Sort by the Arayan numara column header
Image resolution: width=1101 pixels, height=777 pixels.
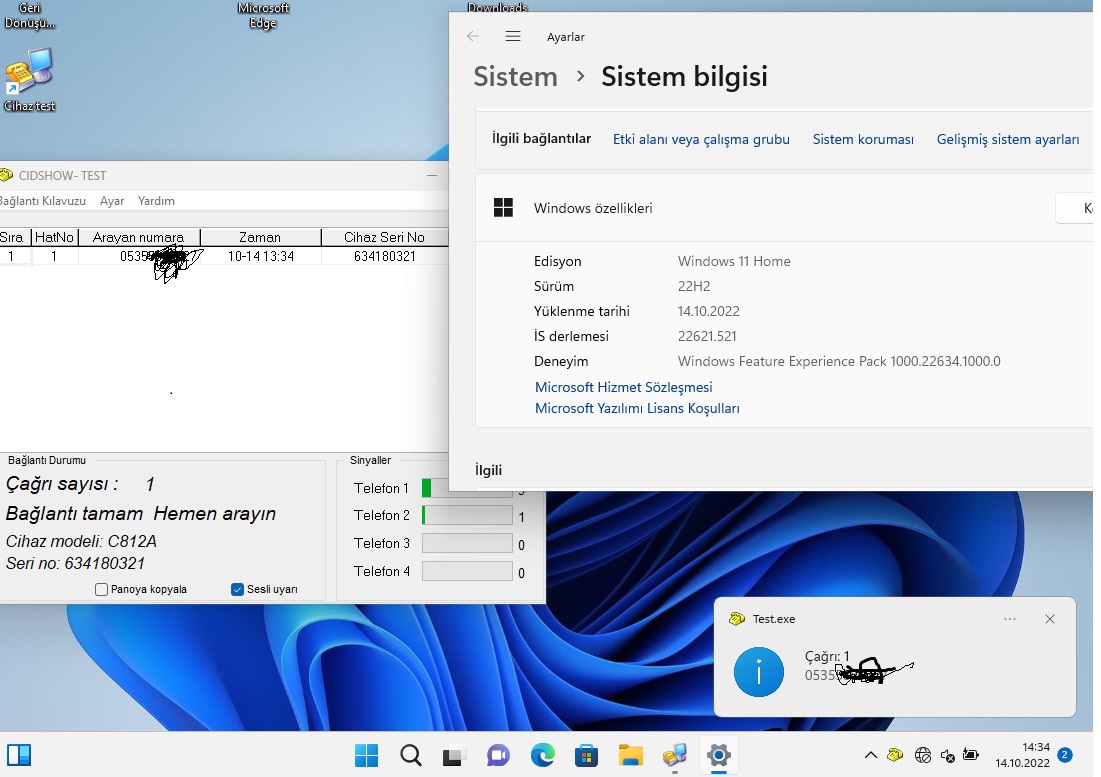[138, 237]
